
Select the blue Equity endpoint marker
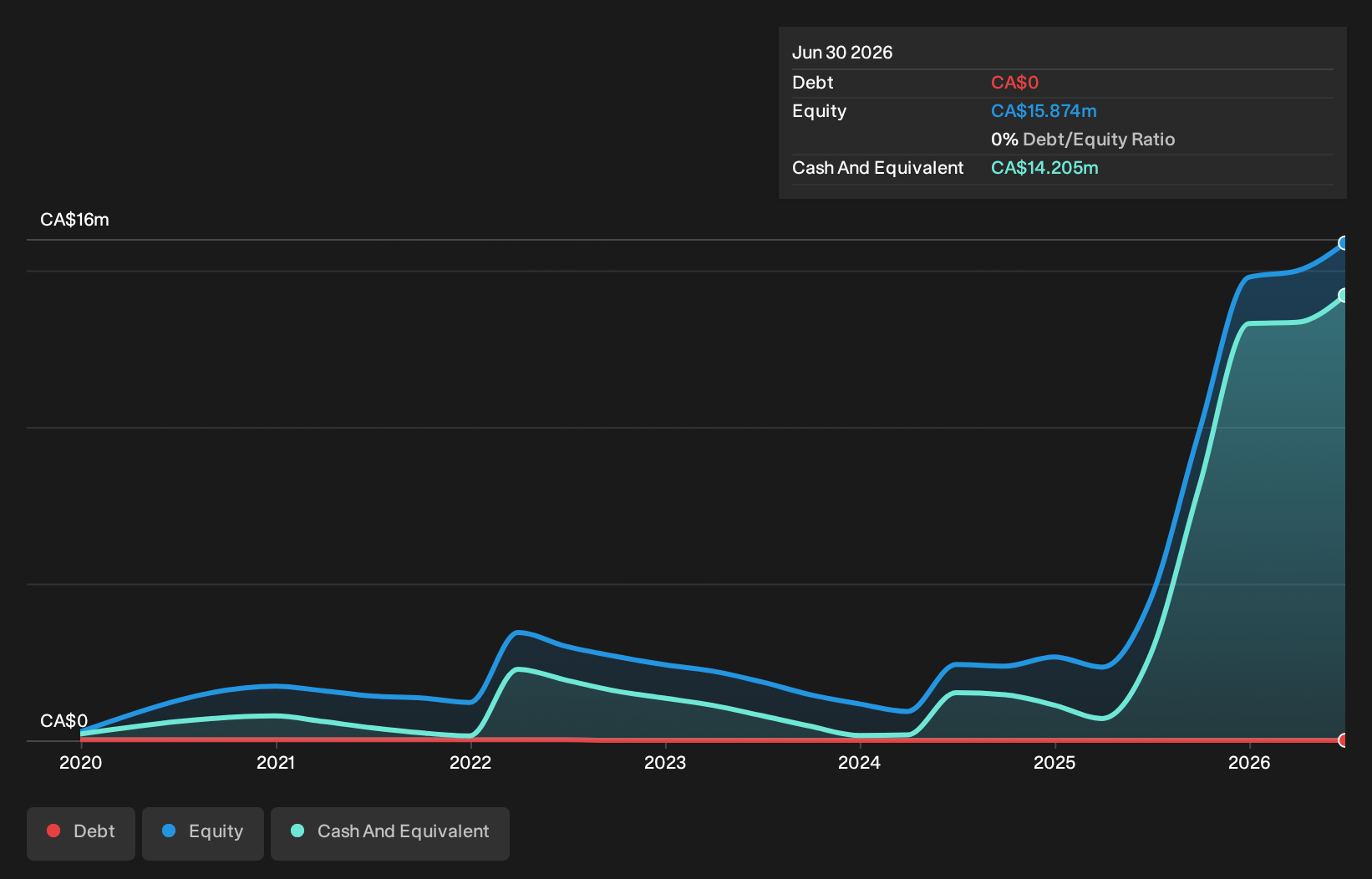point(1344,243)
